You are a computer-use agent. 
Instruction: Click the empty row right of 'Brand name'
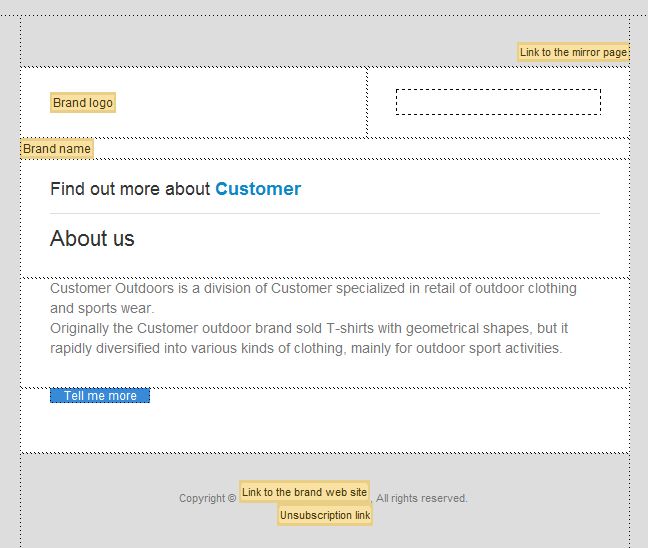pyautogui.click(x=360, y=149)
